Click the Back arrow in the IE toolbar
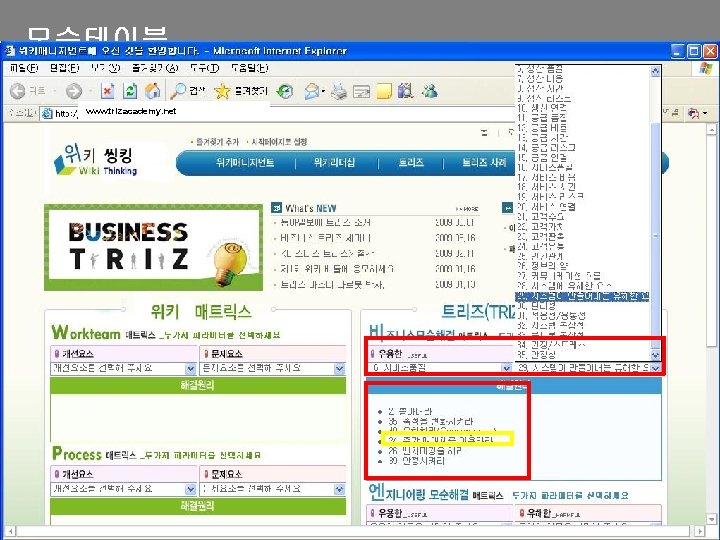Viewport: 720px width, 540px height. click(x=17, y=91)
